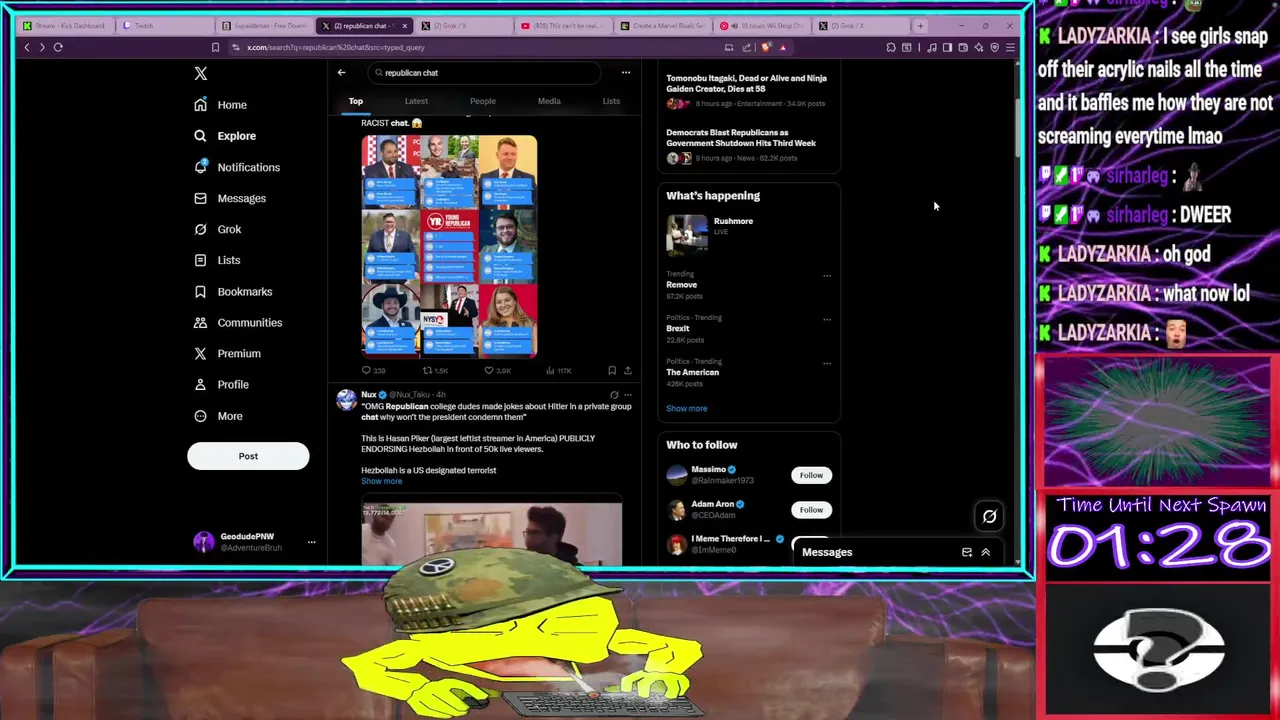Repost the post with 1.5K reposts
The height and width of the screenshot is (720, 1280).
click(435, 371)
